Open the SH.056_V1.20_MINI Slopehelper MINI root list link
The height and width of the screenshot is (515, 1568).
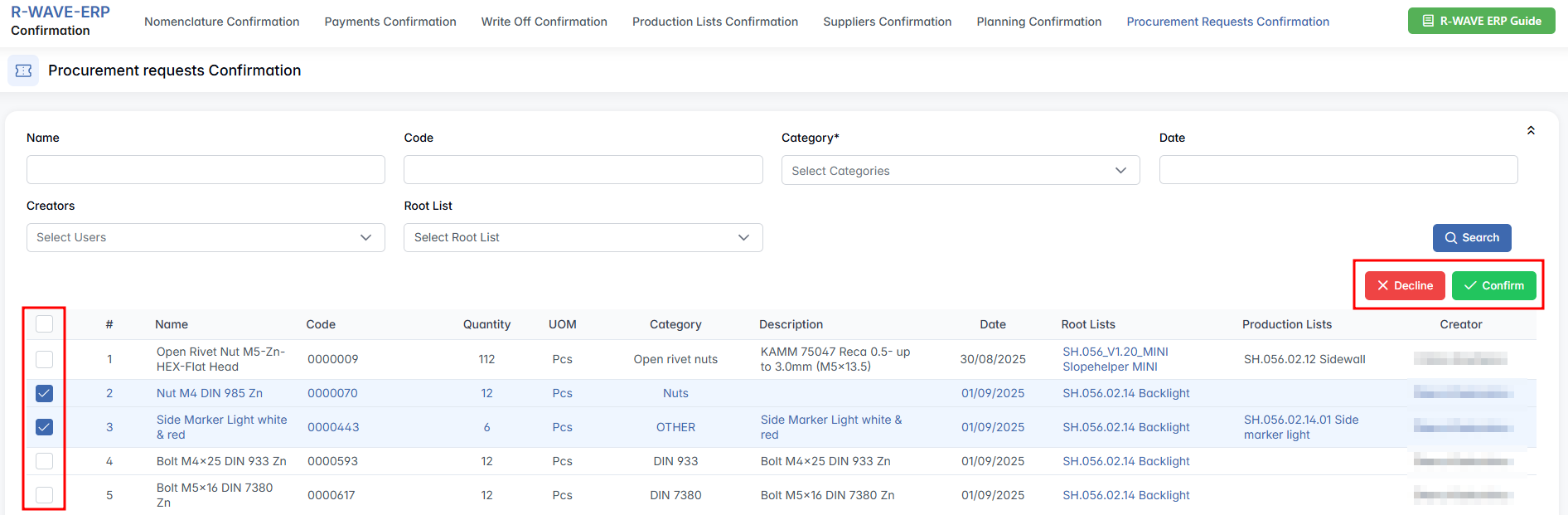(1115, 359)
